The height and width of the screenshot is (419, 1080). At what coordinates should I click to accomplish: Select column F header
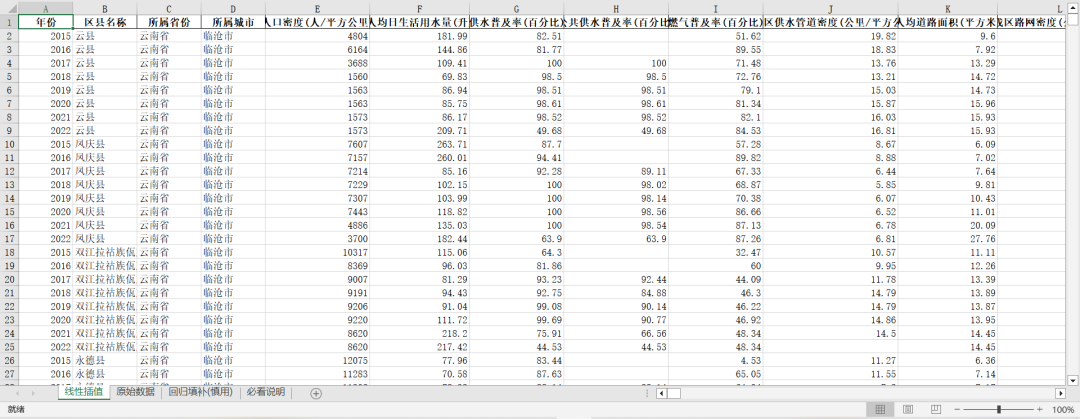coord(420,8)
